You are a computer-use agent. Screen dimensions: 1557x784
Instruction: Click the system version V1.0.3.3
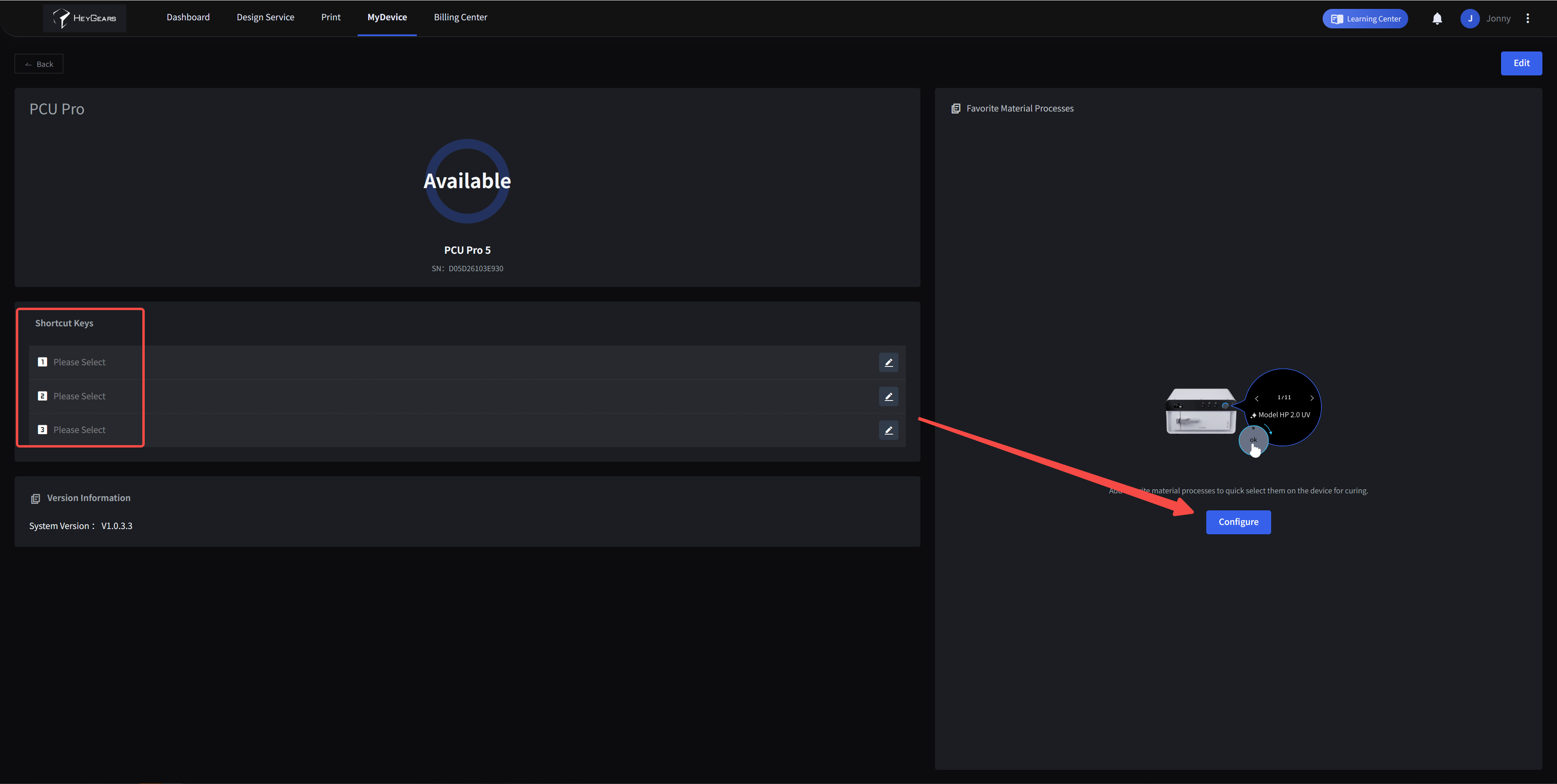click(x=117, y=526)
